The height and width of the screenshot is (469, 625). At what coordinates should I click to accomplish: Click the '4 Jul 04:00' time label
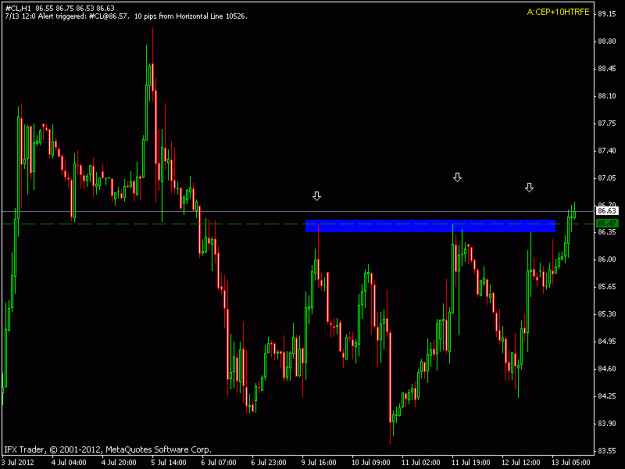(69, 462)
